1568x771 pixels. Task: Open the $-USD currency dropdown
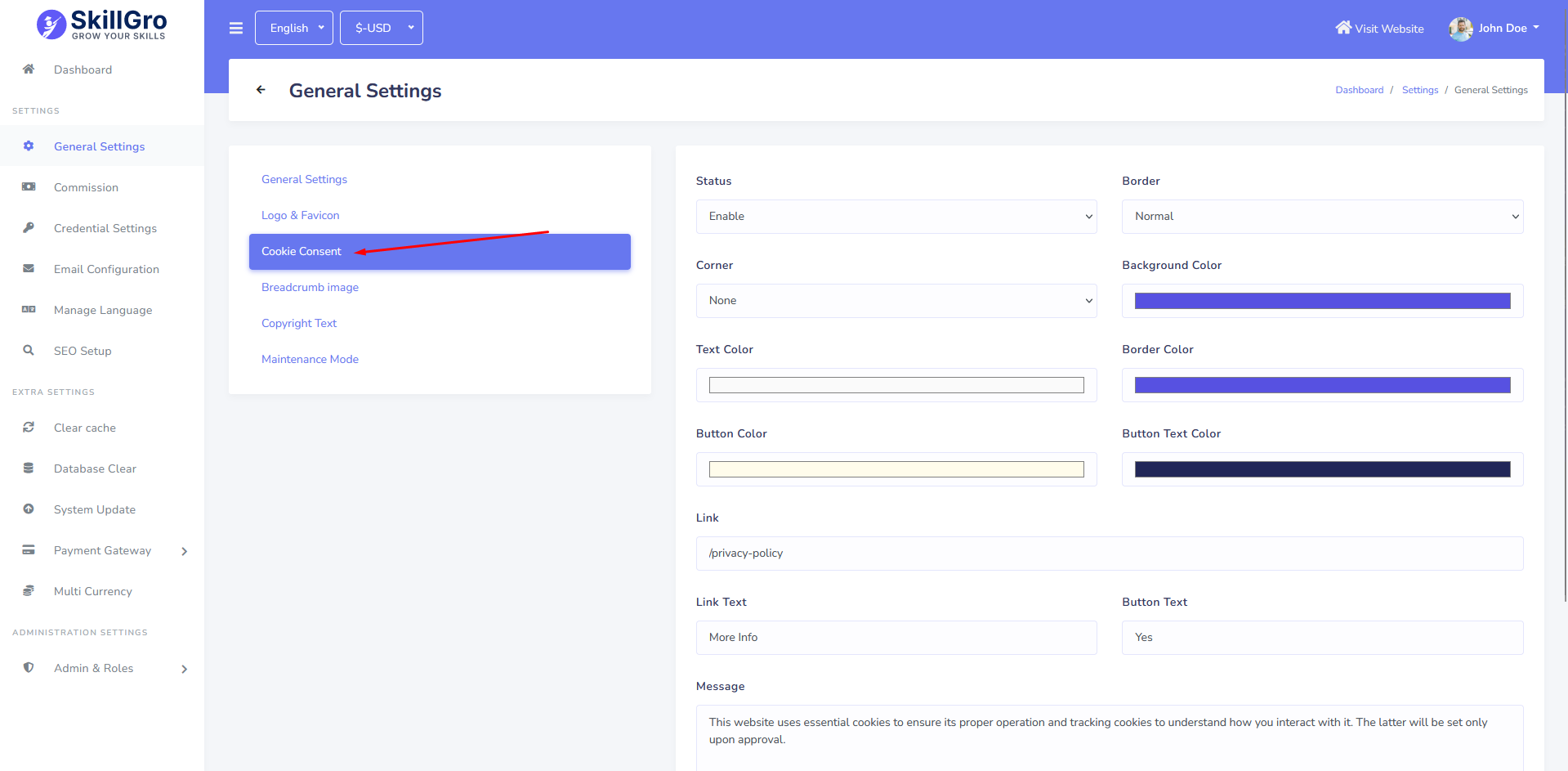(382, 28)
